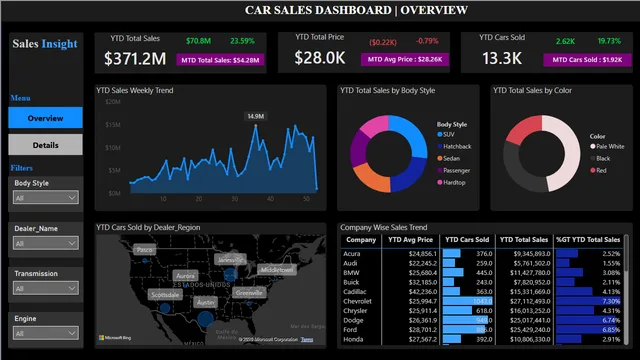Select the Sedan legend marker
This screenshot has height=360, width=640.
440,158
